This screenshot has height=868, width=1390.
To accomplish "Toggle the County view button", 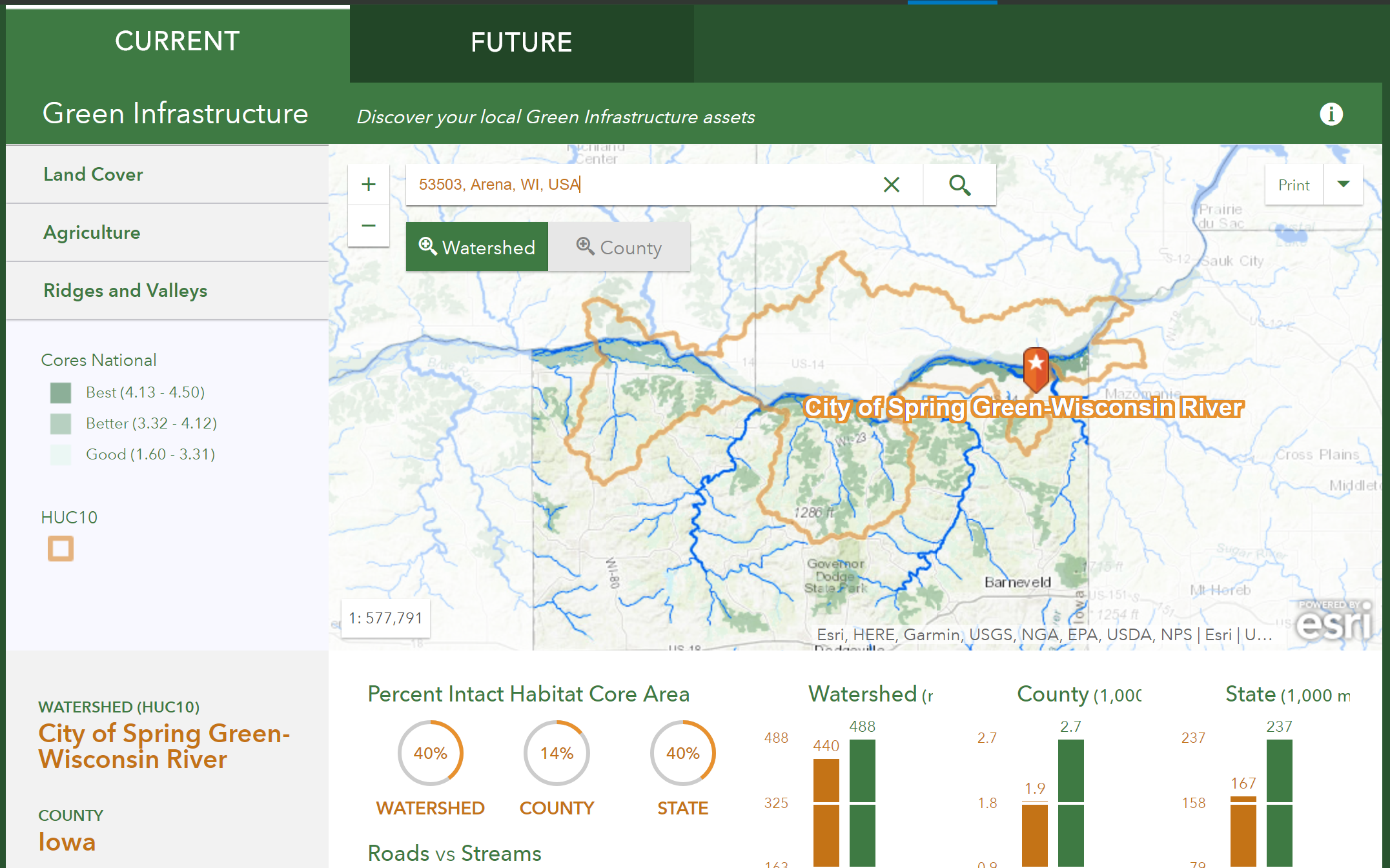I will (619, 247).
